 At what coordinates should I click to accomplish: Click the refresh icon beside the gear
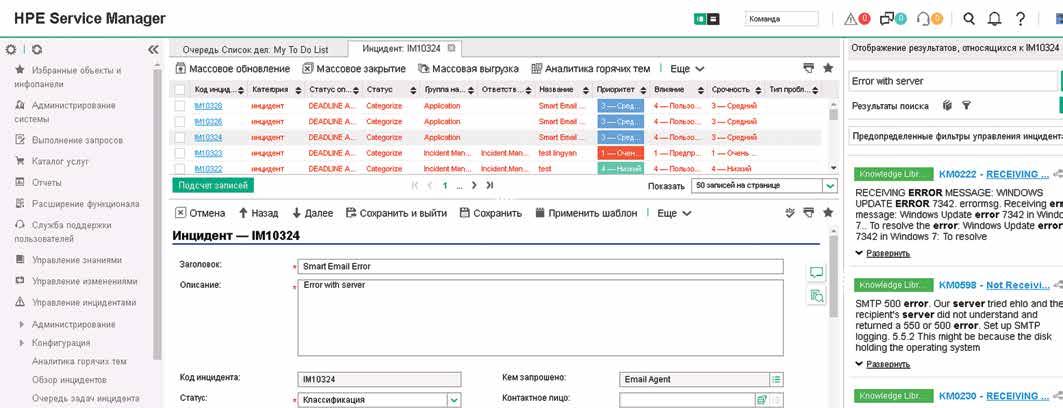point(37,49)
